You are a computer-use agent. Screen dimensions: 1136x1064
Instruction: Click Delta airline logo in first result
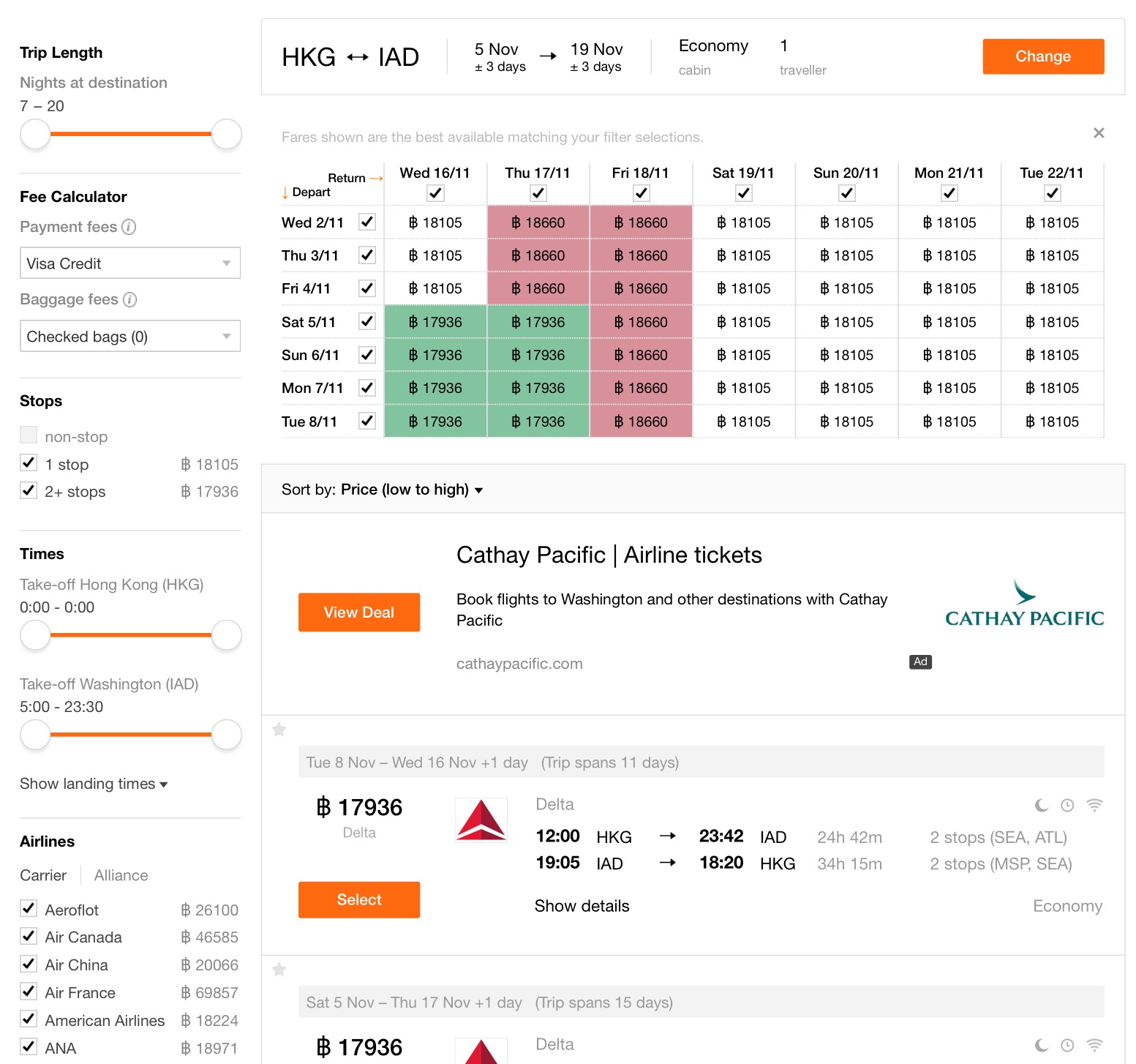click(481, 820)
